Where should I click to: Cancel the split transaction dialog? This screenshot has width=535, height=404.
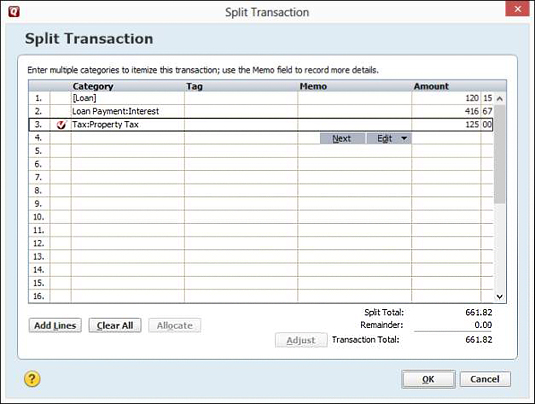485,379
